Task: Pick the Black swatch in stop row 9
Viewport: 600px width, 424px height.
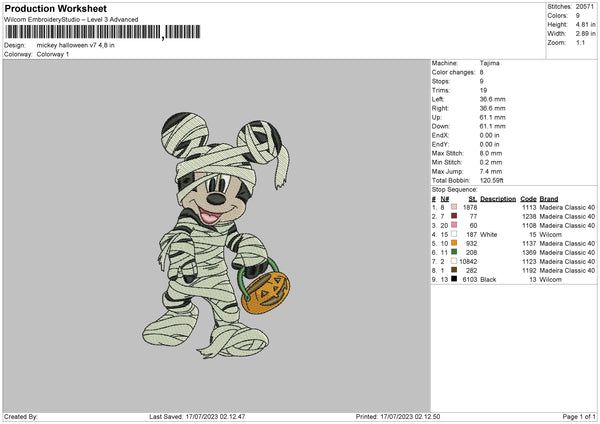Action: click(454, 279)
